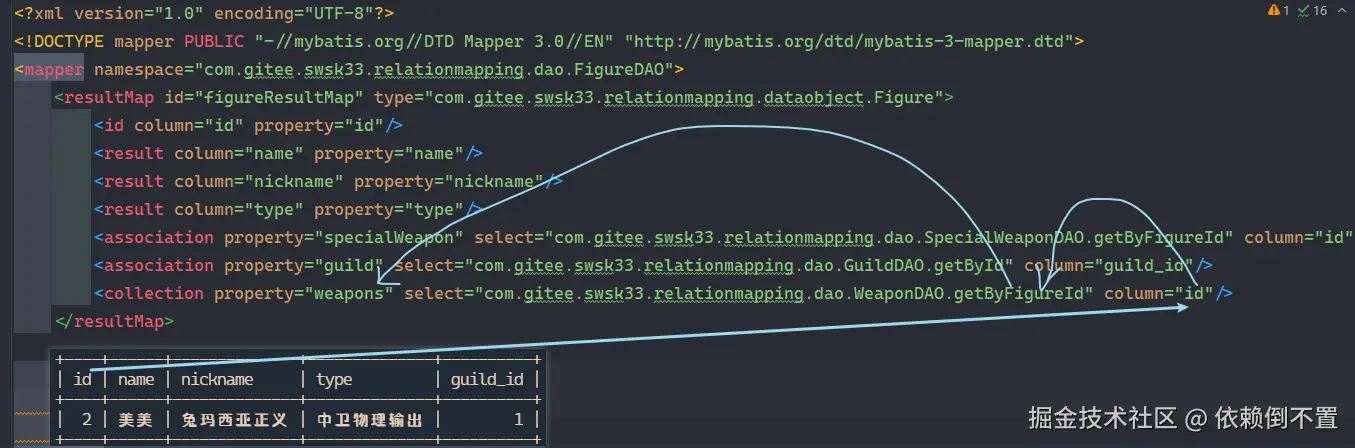Open the mybatis-3-mapper.dtd URL in the DOCTYPE line
Image resolution: width=1355 pixels, height=448 pixels.
(849, 42)
